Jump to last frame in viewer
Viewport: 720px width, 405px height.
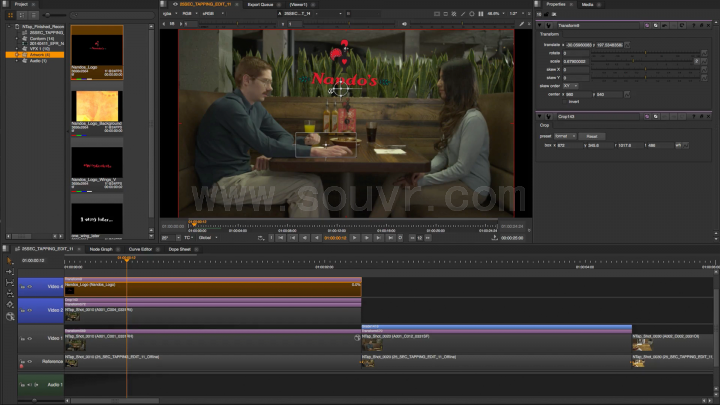(390, 238)
